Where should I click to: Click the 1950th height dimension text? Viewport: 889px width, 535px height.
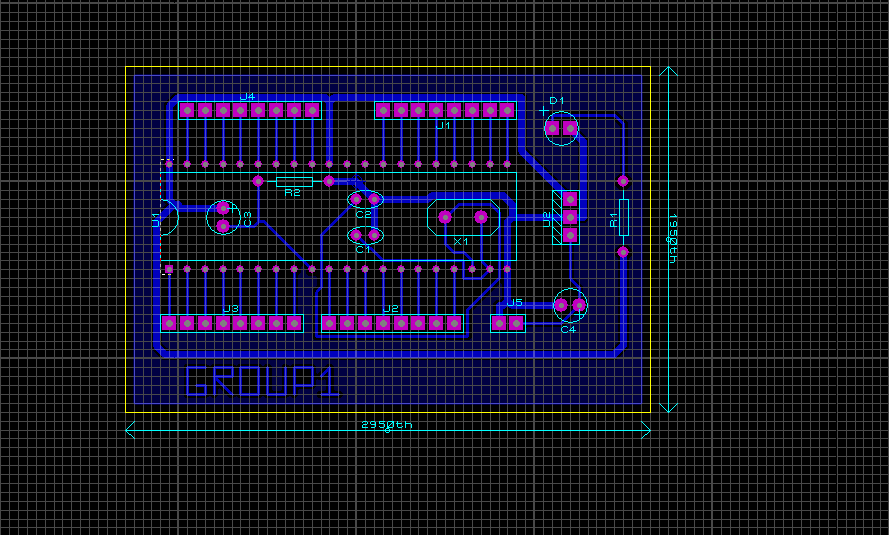coord(673,238)
